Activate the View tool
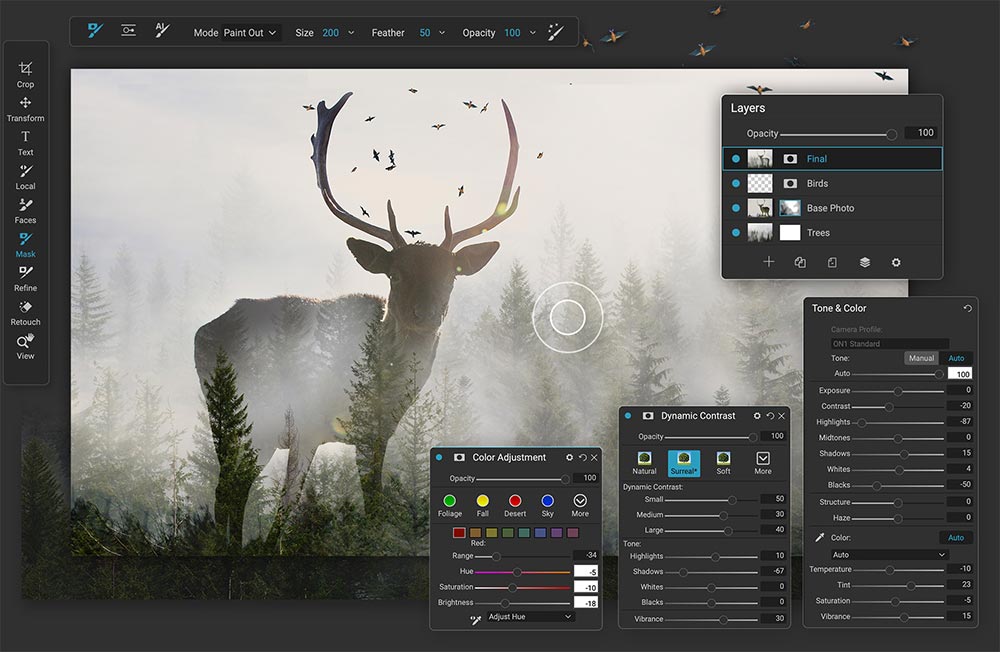1000x652 pixels. click(25, 346)
